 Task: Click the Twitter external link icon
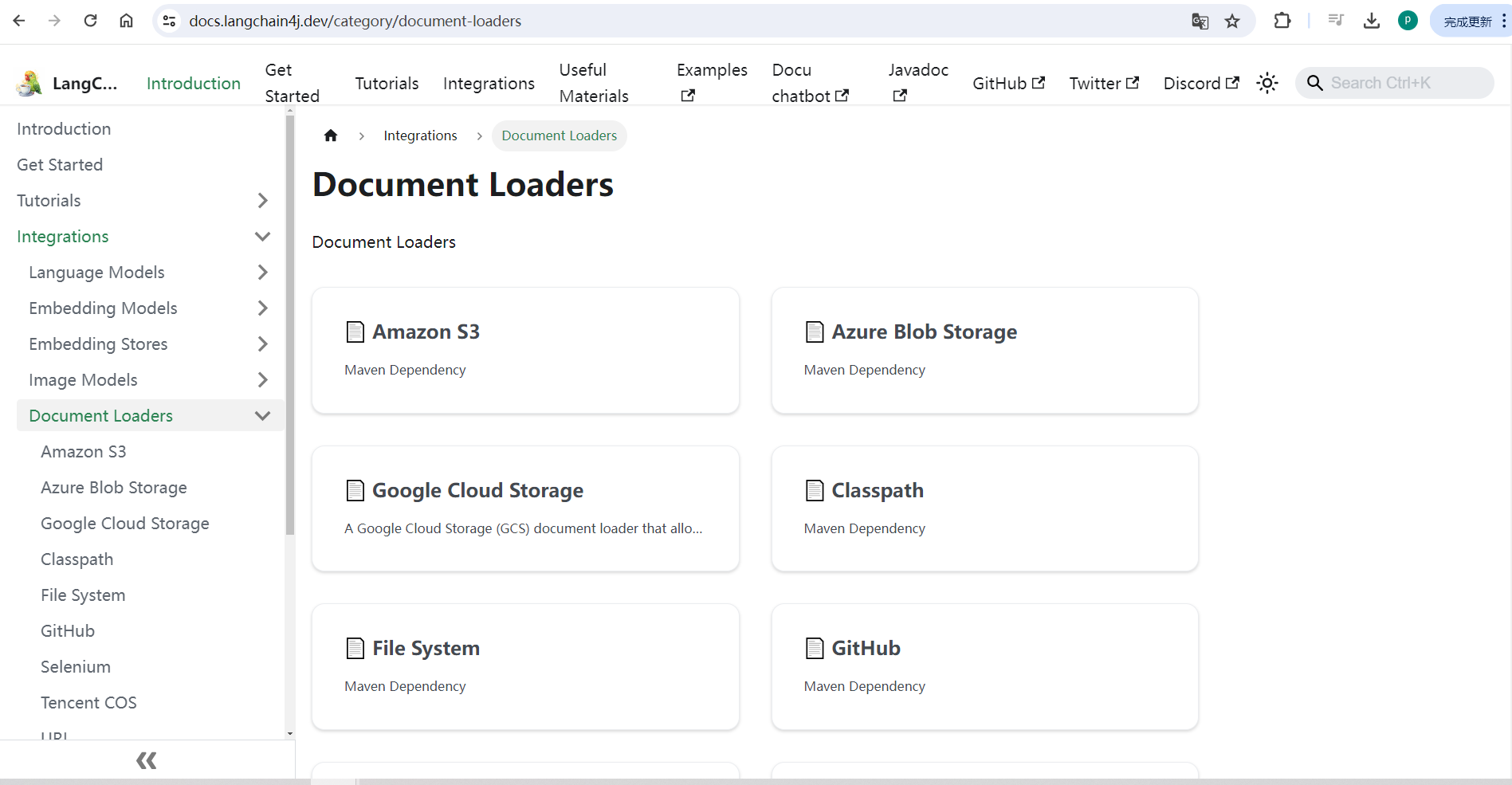tap(1133, 82)
